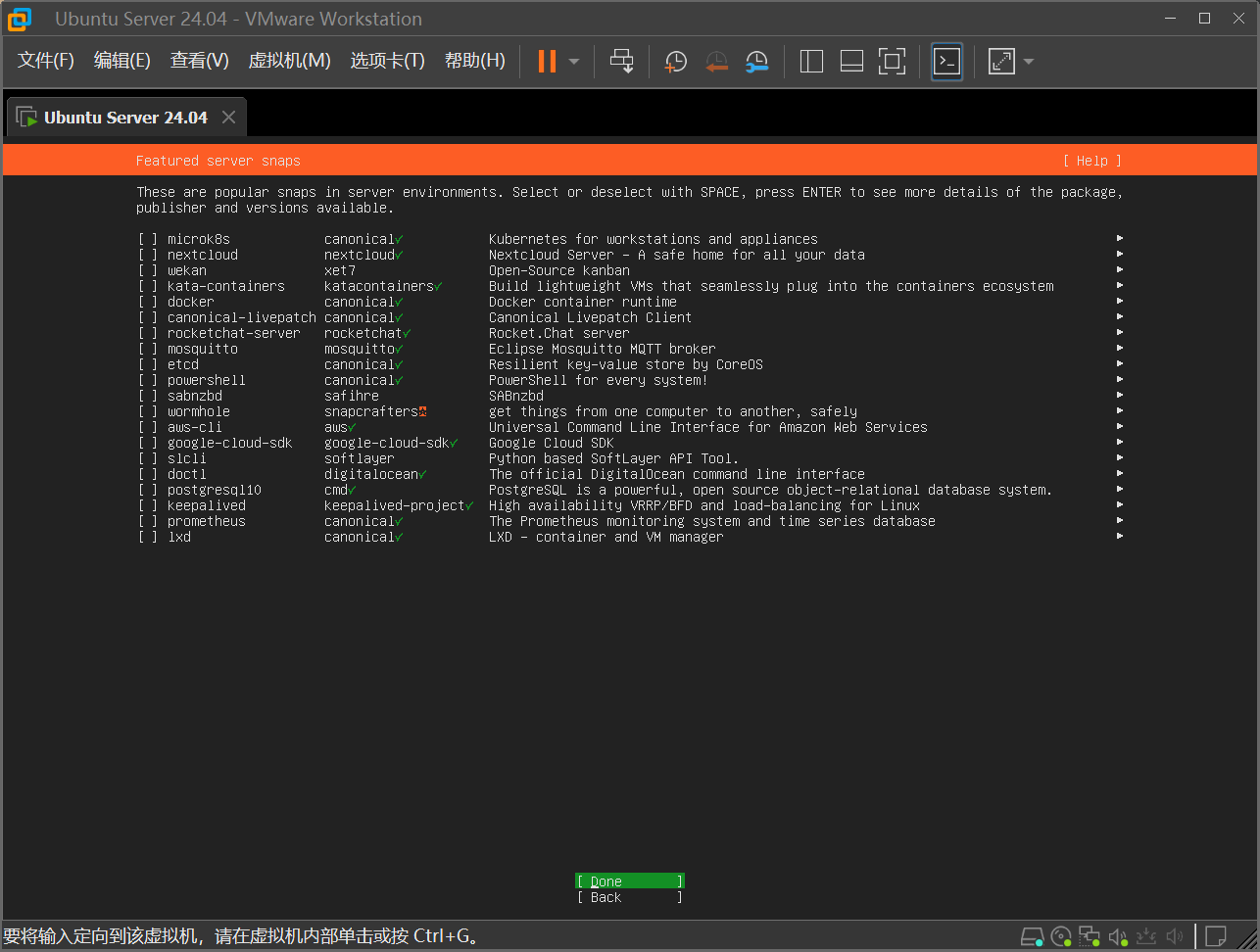Image resolution: width=1260 pixels, height=952 pixels.
Task: Toggle the thumbnail bar icon
Action: (x=851, y=62)
